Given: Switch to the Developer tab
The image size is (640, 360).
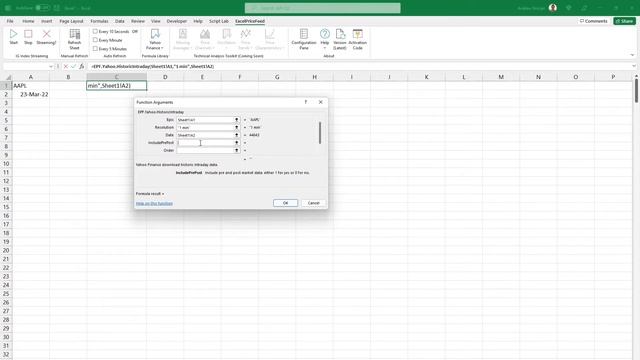Looking at the screenshot, I should click(177, 21).
